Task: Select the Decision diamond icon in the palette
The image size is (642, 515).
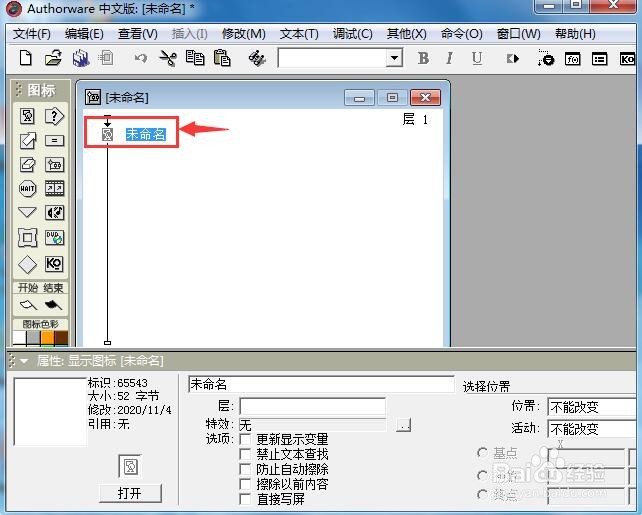Action: coord(27,264)
